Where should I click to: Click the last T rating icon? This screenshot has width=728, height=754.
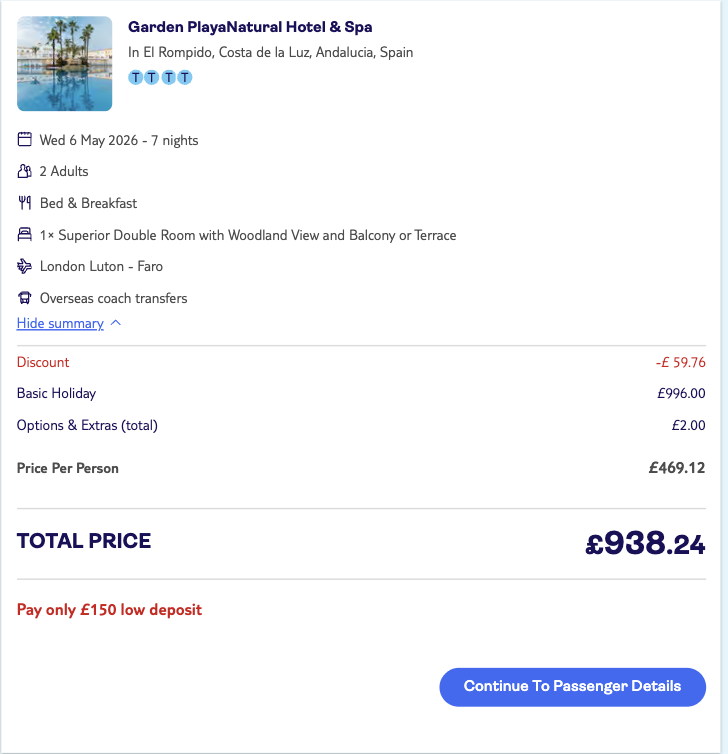tap(184, 77)
